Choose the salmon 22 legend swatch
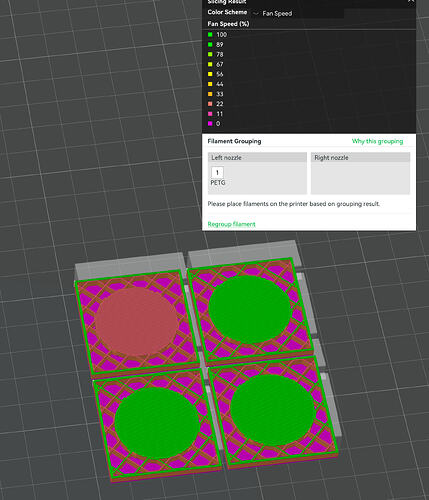Image resolution: width=429 pixels, height=500 pixels. tap(210, 104)
